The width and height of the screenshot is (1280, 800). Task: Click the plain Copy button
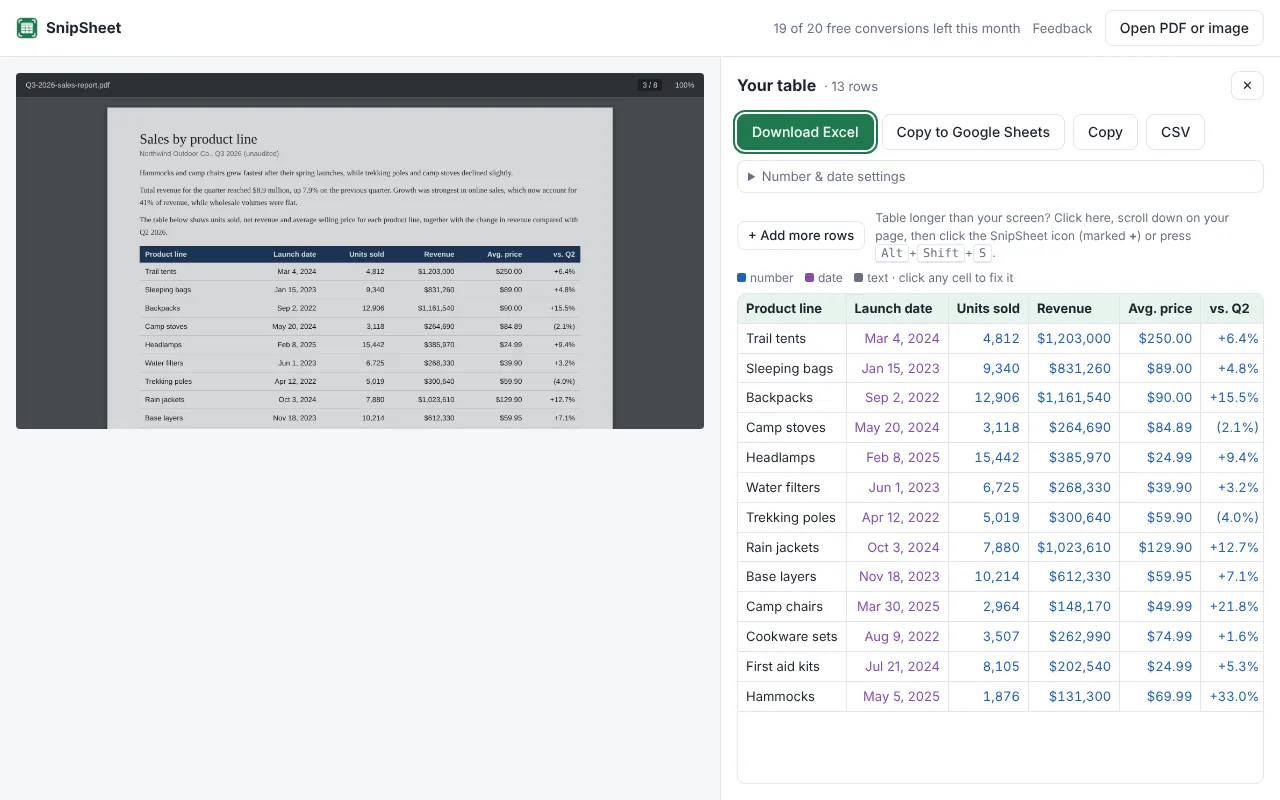[x=1105, y=132]
